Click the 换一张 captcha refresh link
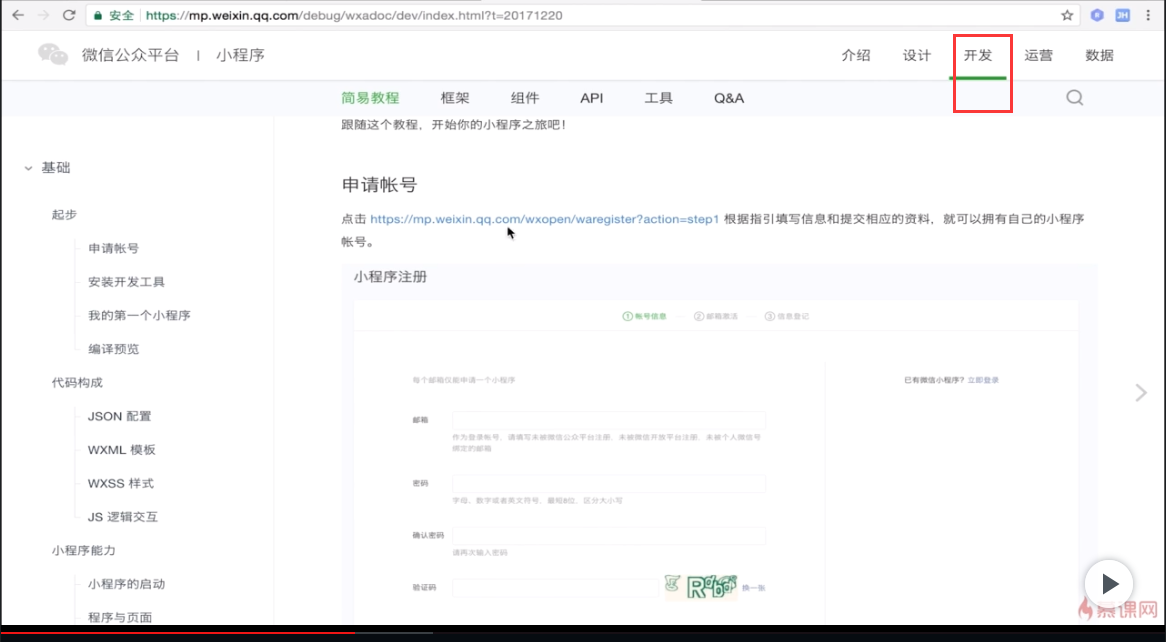The height and width of the screenshot is (642, 1166). (753, 588)
